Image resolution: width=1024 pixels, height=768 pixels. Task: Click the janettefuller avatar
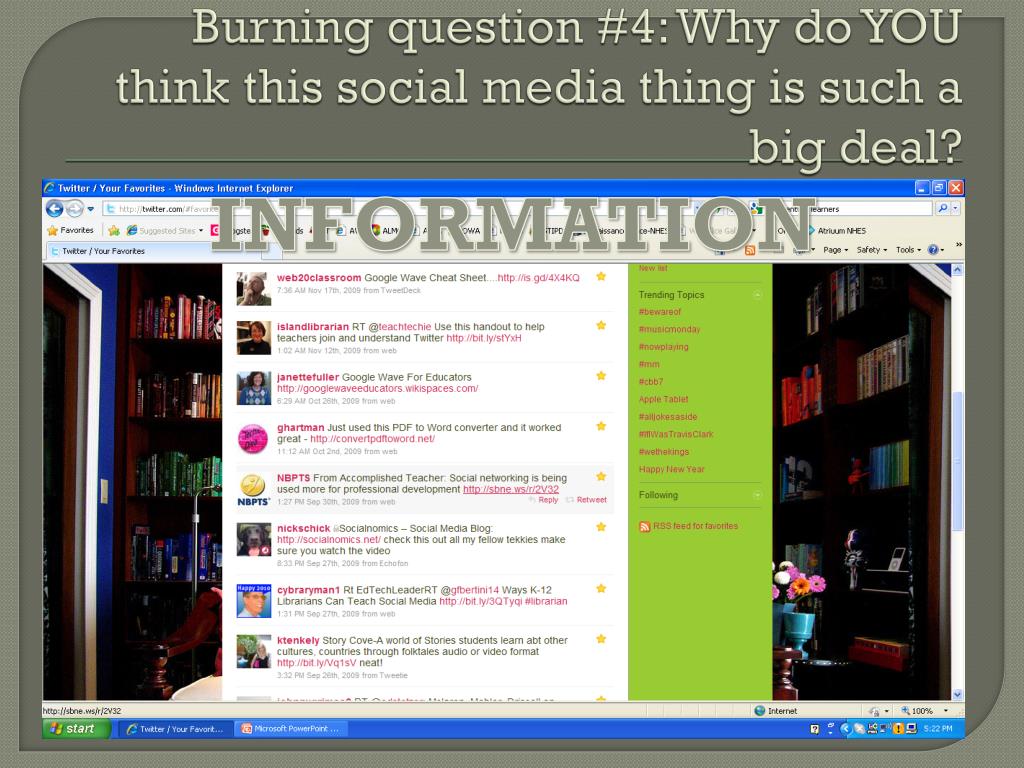pyautogui.click(x=253, y=388)
